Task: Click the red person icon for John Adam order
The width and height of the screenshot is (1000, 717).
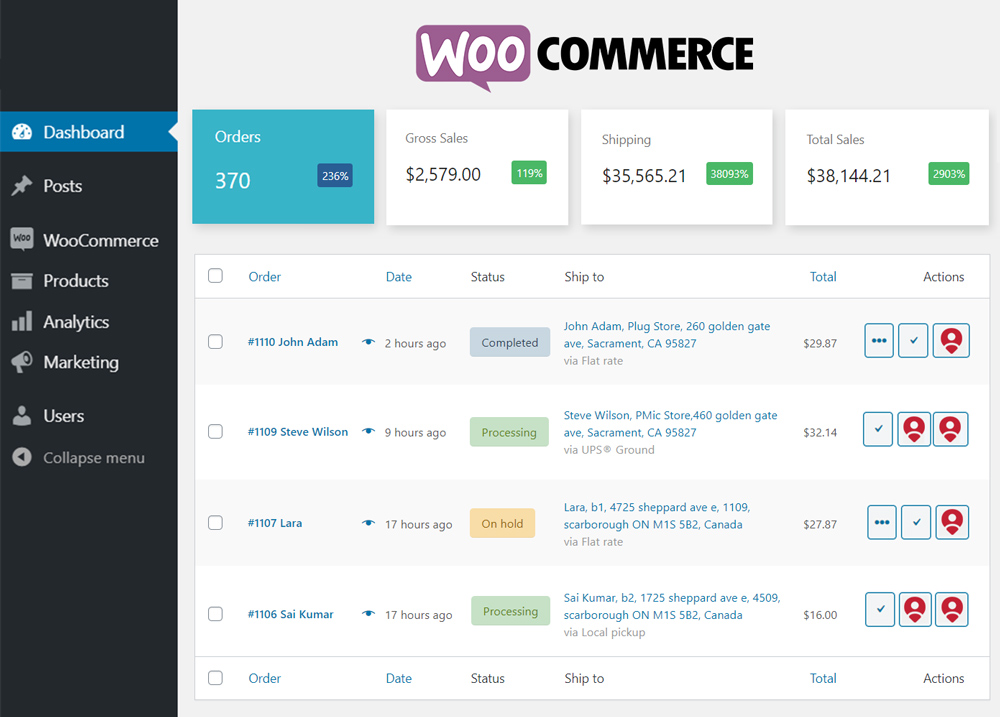Action: [951, 341]
